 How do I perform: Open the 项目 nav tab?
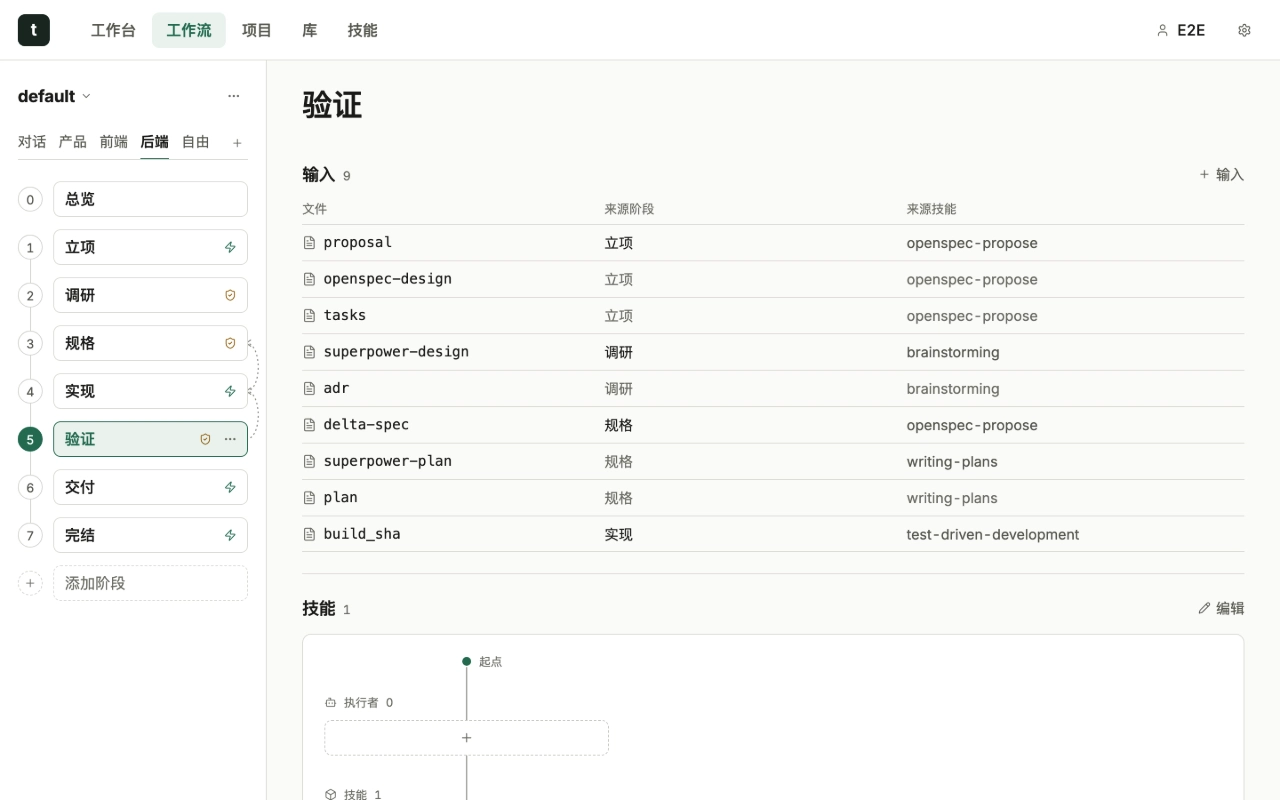[257, 30]
